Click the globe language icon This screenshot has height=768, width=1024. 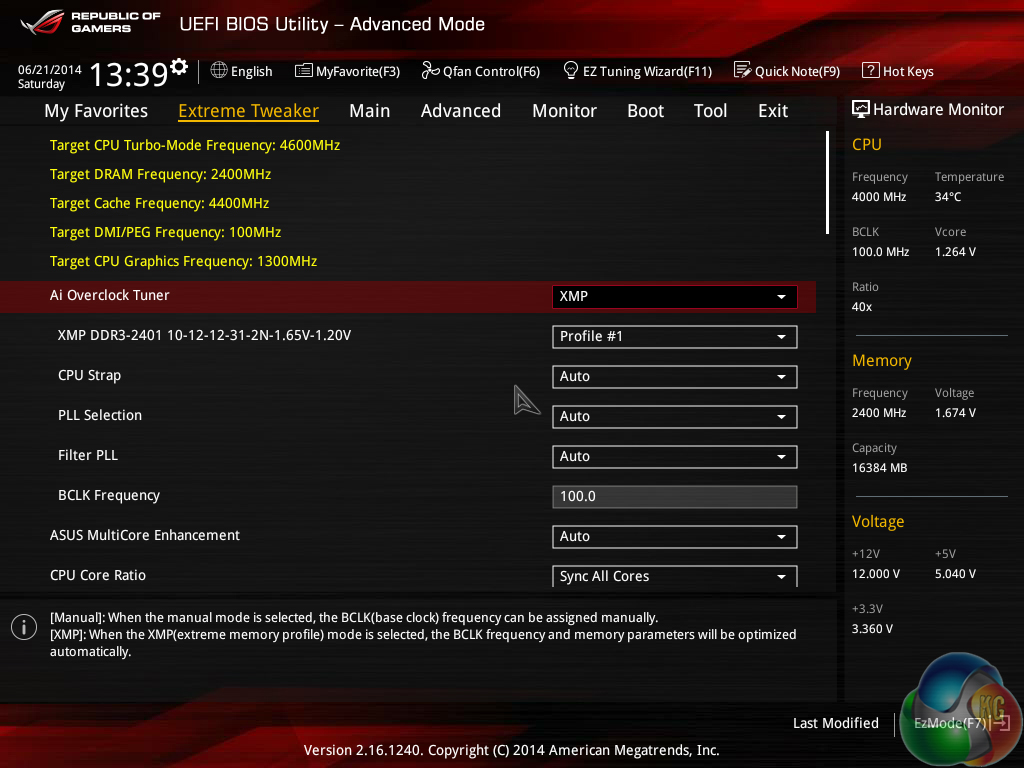click(x=219, y=70)
